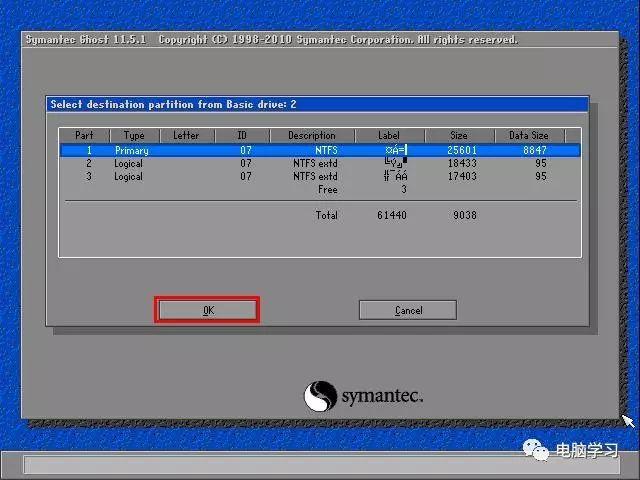
Task: Click the Letter column header
Action: pos(186,135)
